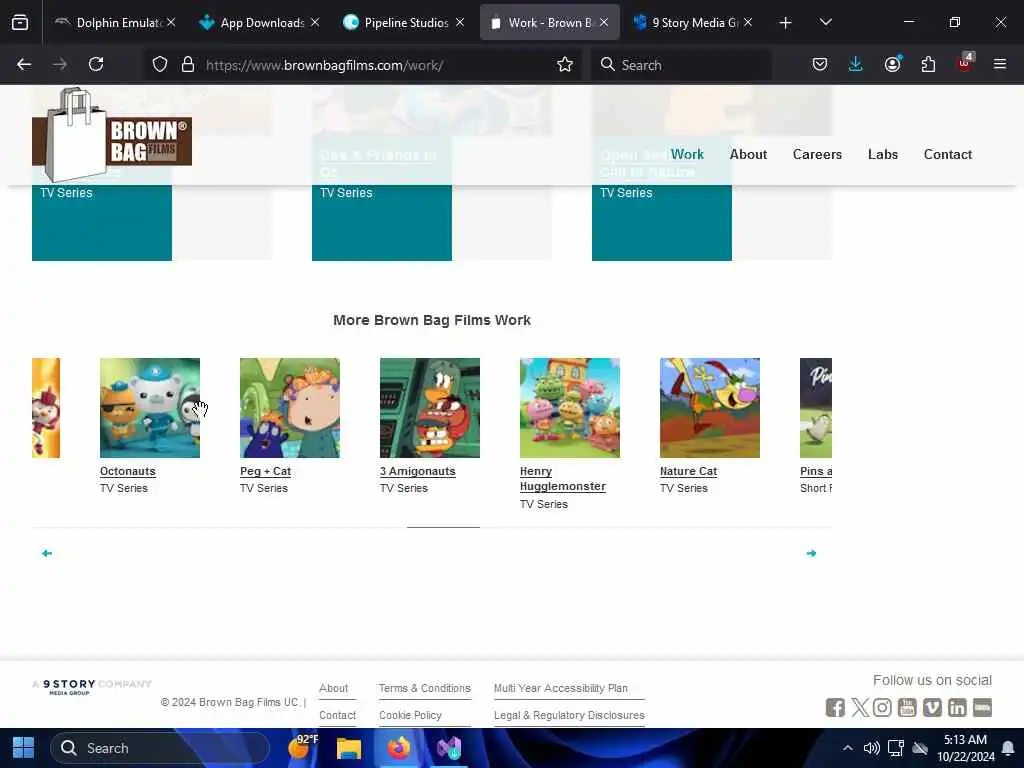
Task: Click the crossed-out cloud tray icon
Action: (920, 748)
